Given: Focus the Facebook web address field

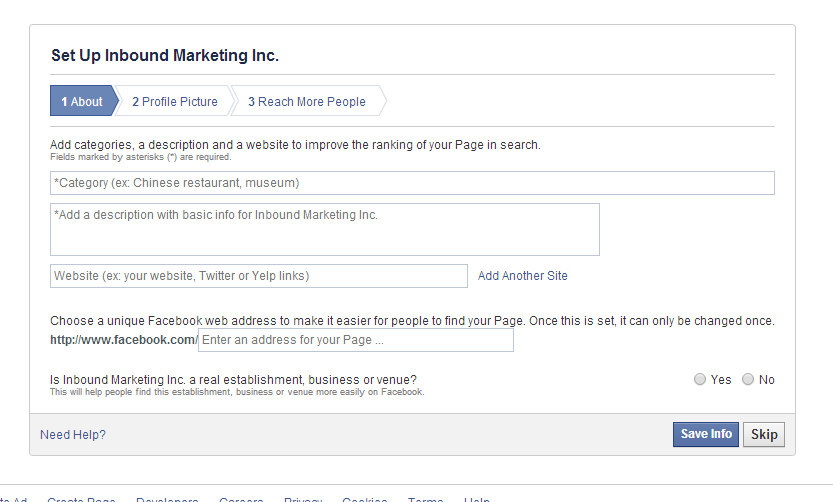Looking at the screenshot, I should pyautogui.click(x=356, y=340).
